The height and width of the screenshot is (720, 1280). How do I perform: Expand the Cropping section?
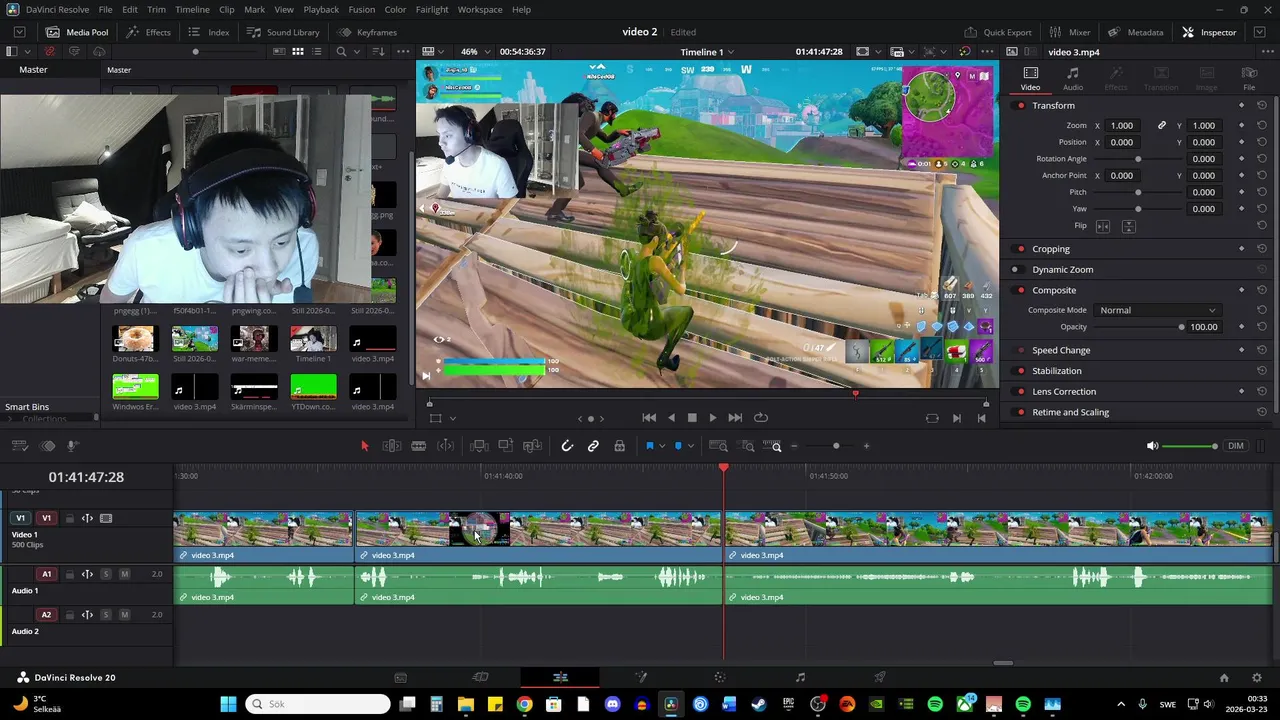coord(1051,249)
